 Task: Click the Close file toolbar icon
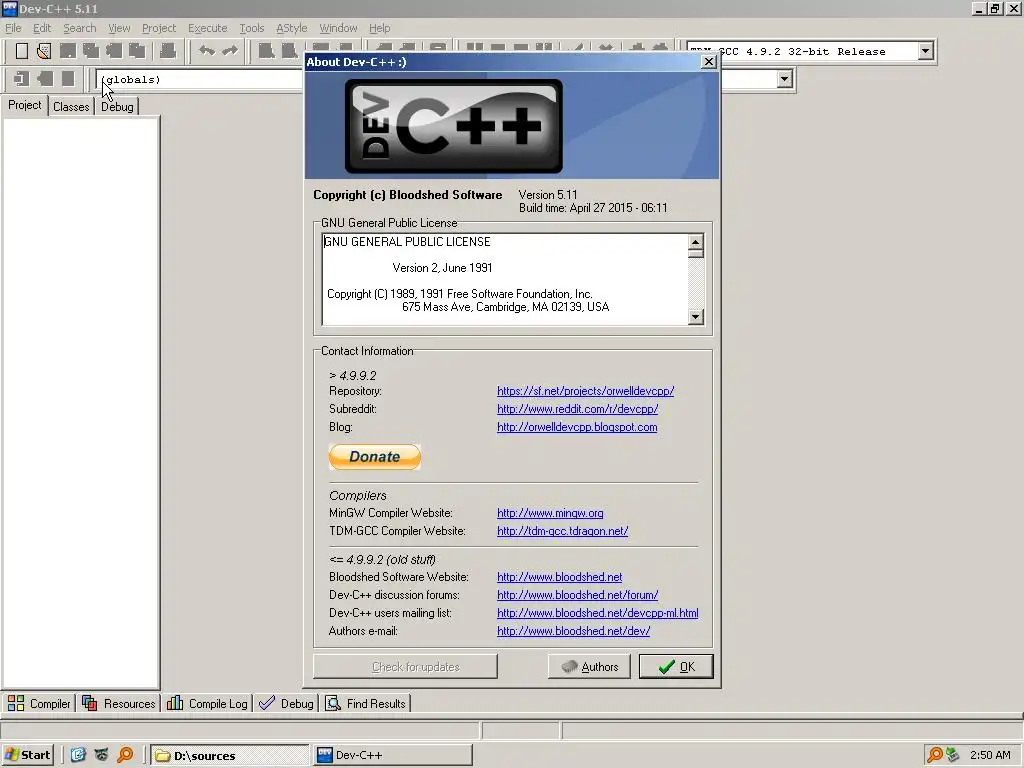[x=114, y=51]
